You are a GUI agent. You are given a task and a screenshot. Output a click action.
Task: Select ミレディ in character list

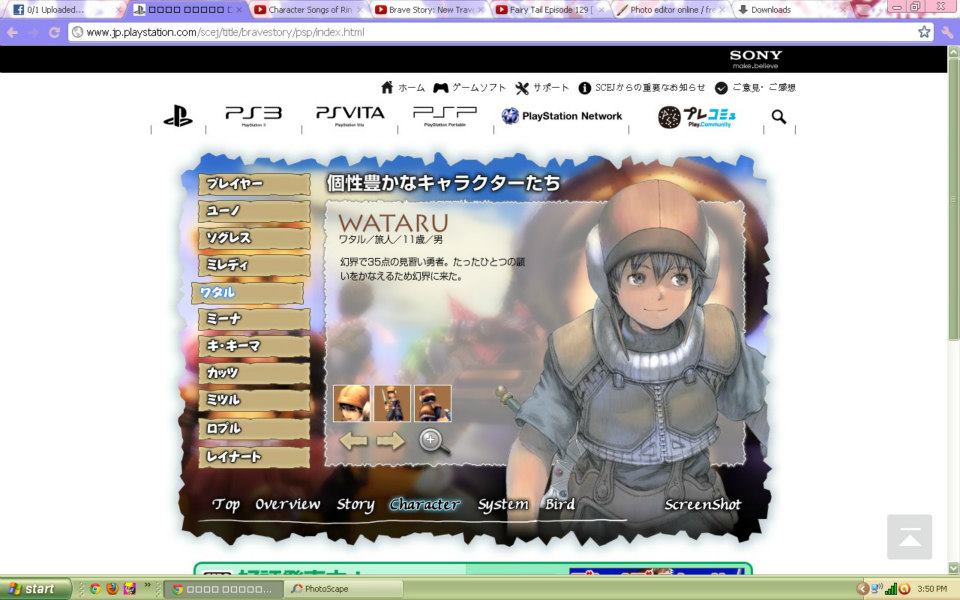[x=254, y=265]
